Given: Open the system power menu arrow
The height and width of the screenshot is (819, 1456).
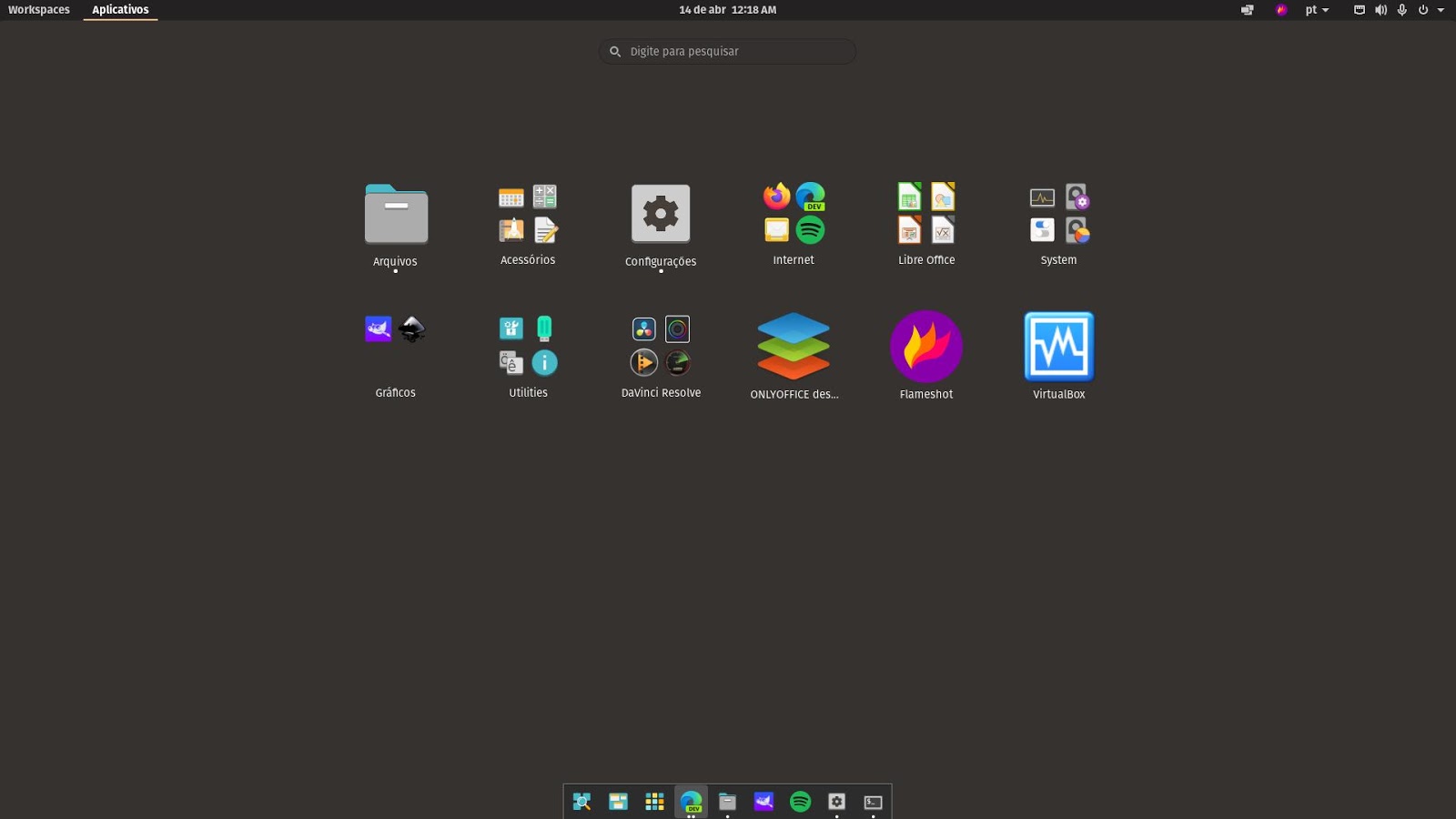Looking at the screenshot, I should (x=1441, y=10).
